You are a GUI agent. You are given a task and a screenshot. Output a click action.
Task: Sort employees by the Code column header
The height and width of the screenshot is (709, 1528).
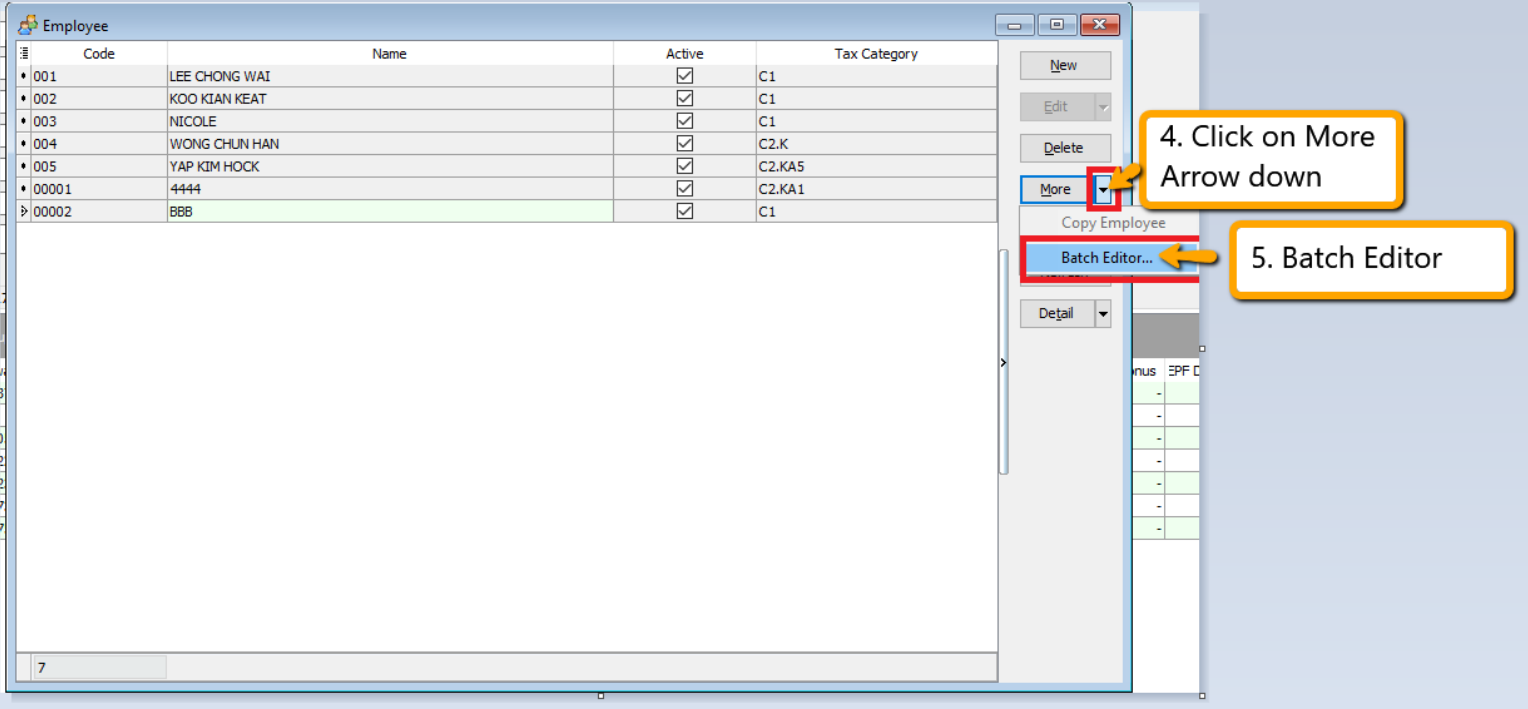pyautogui.click(x=98, y=53)
